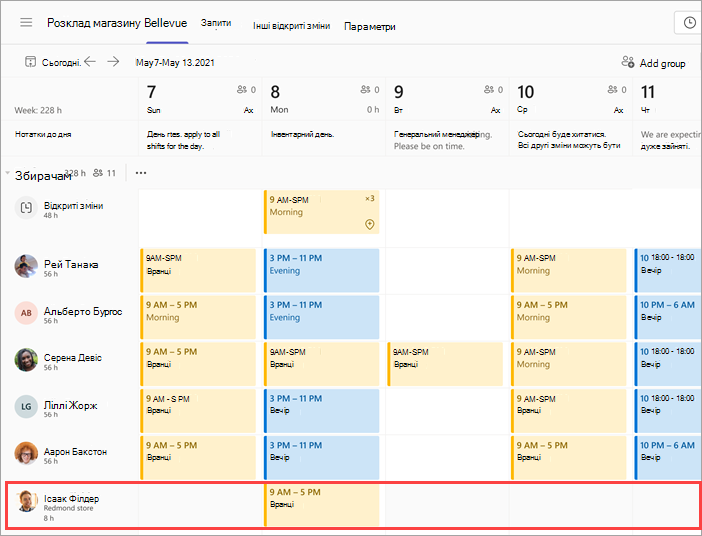The image size is (702, 536).
Task: Click the open shifts clock icon
Action: pos(26,208)
